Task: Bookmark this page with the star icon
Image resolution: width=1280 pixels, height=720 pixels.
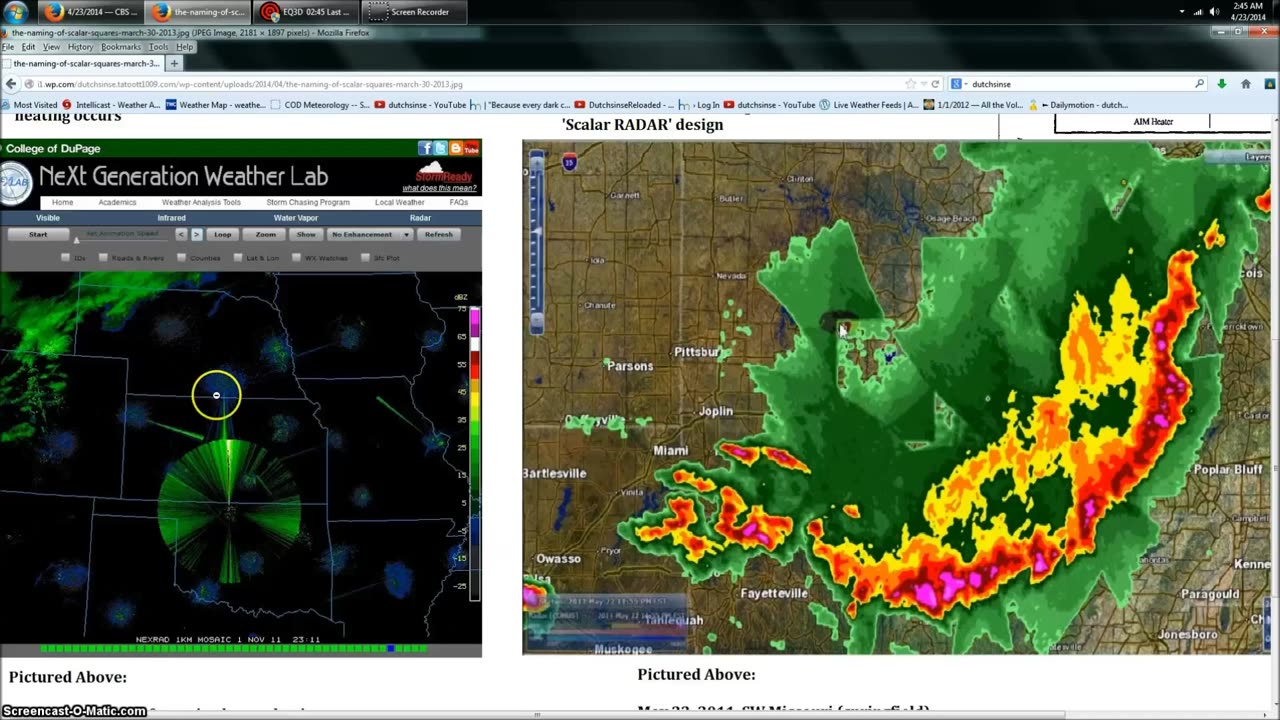Action: [910, 84]
